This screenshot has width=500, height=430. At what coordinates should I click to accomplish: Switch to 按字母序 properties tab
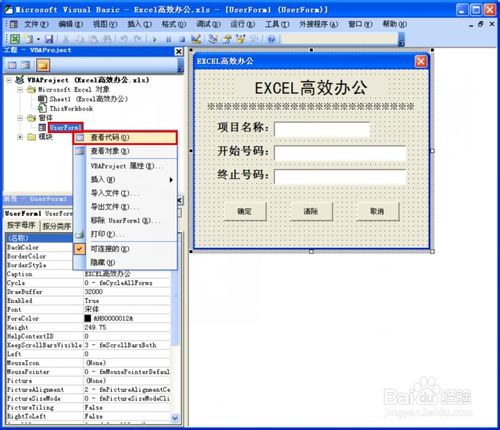[21, 225]
